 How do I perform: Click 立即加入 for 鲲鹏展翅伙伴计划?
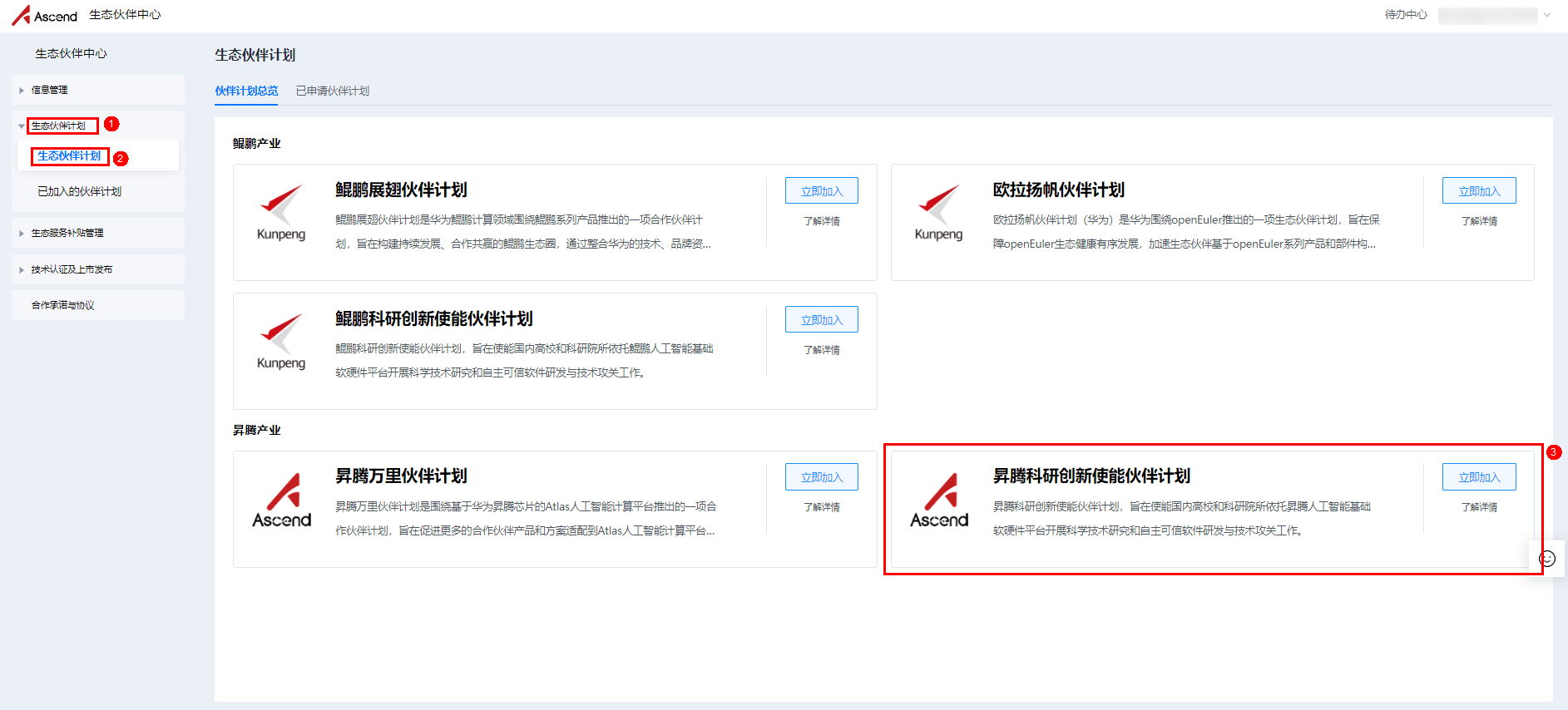point(822,190)
